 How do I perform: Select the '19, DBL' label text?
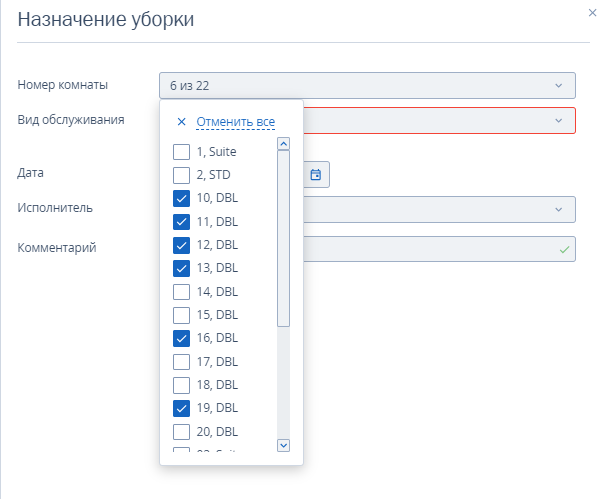click(217, 408)
